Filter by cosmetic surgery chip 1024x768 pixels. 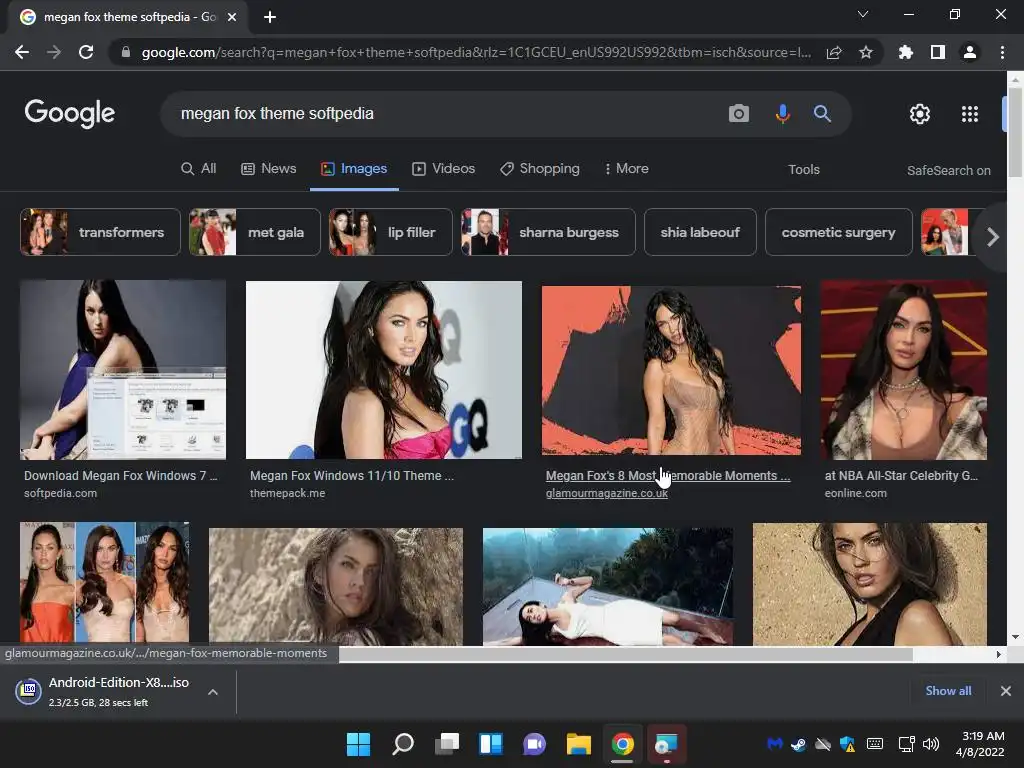point(839,232)
